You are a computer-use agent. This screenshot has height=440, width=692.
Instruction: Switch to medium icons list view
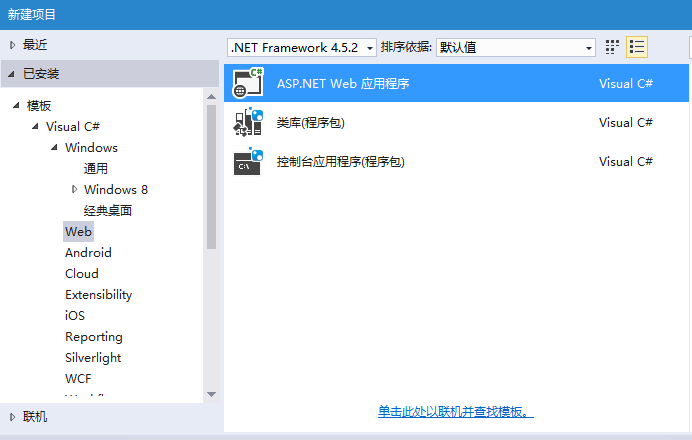(x=637, y=47)
